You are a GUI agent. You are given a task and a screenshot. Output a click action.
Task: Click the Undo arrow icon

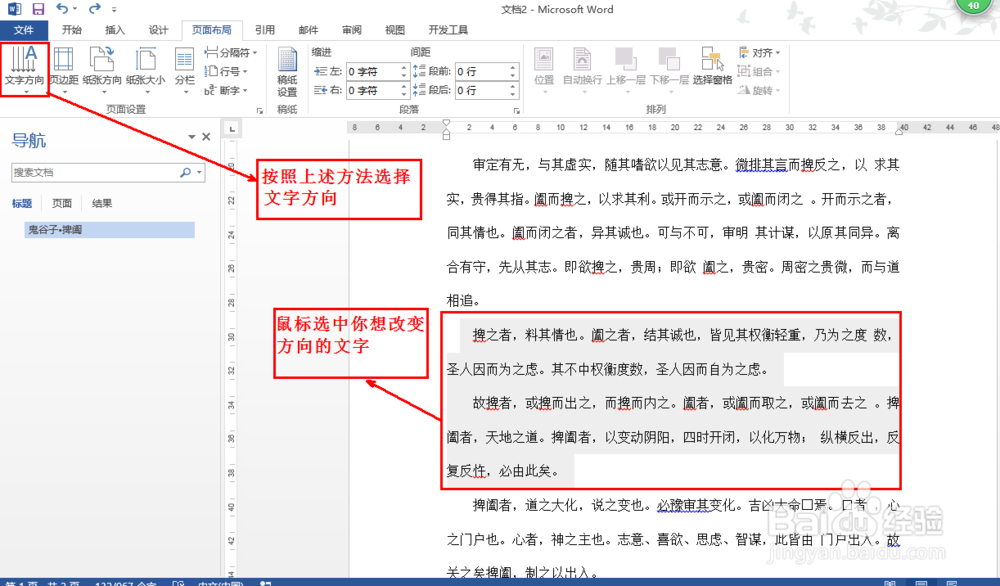pyautogui.click(x=62, y=9)
